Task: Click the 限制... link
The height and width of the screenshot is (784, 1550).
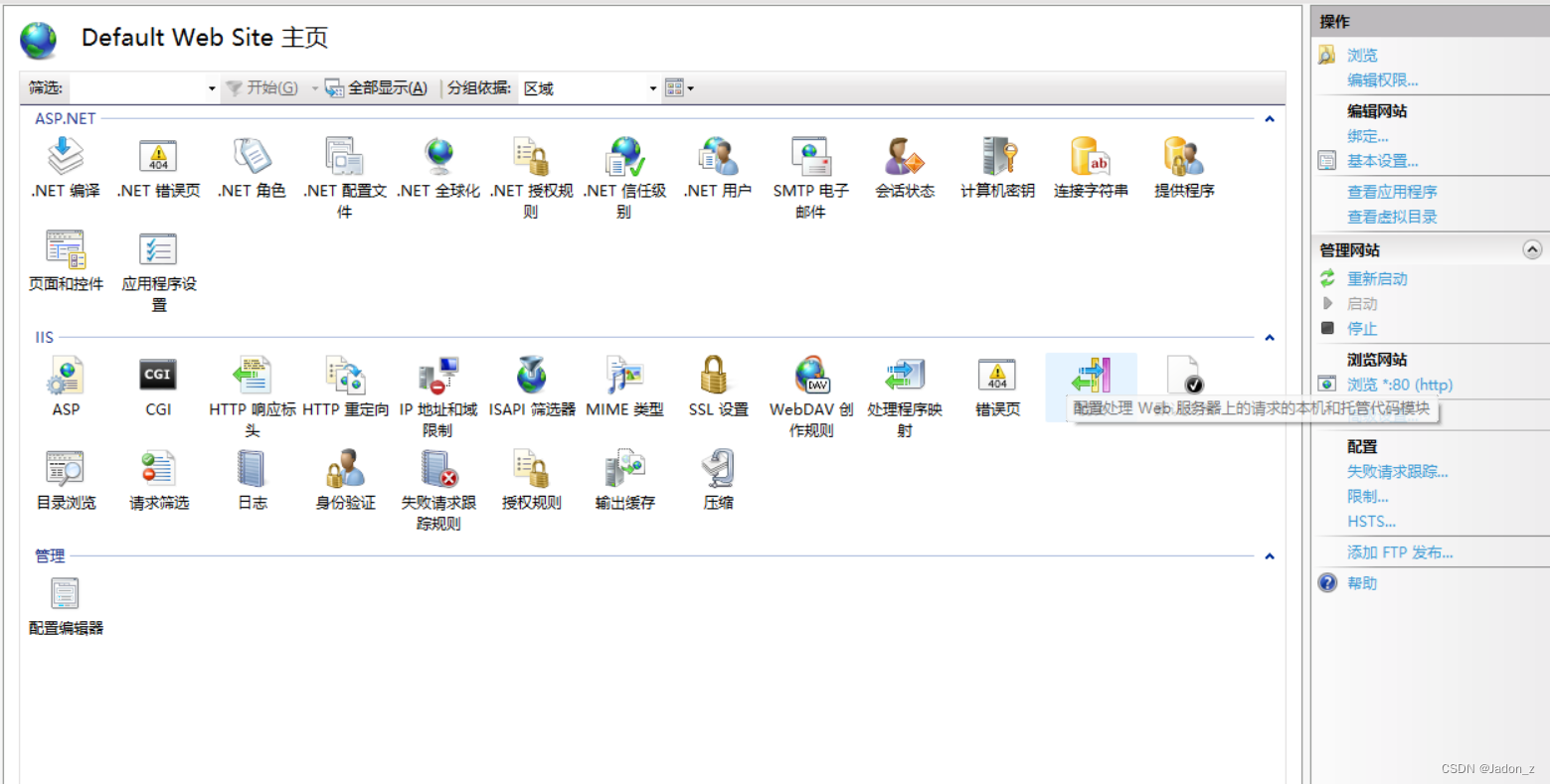Action: [1367, 497]
